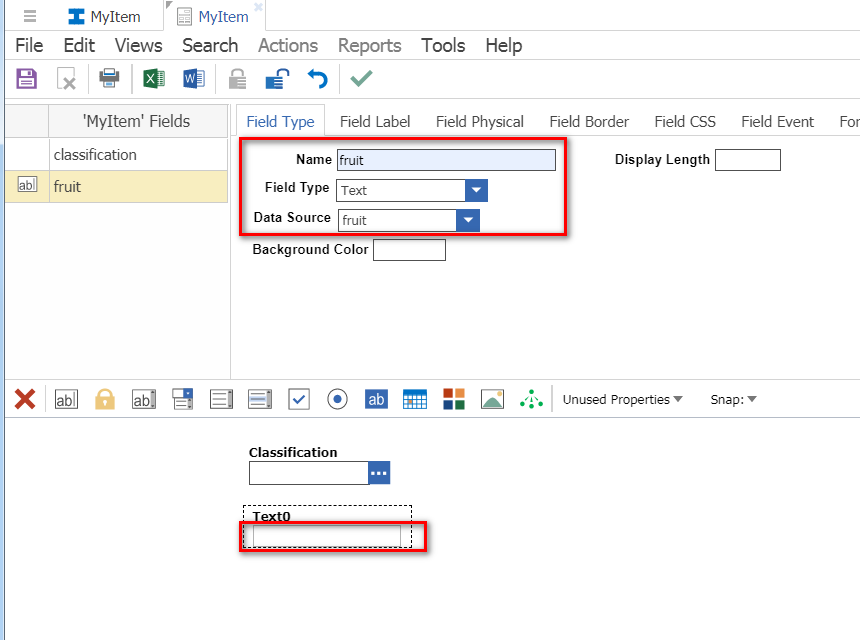This screenshot has width=860, height=640.
Task: Click the blue ab label field icon
Action: click(x=376, y=399)
